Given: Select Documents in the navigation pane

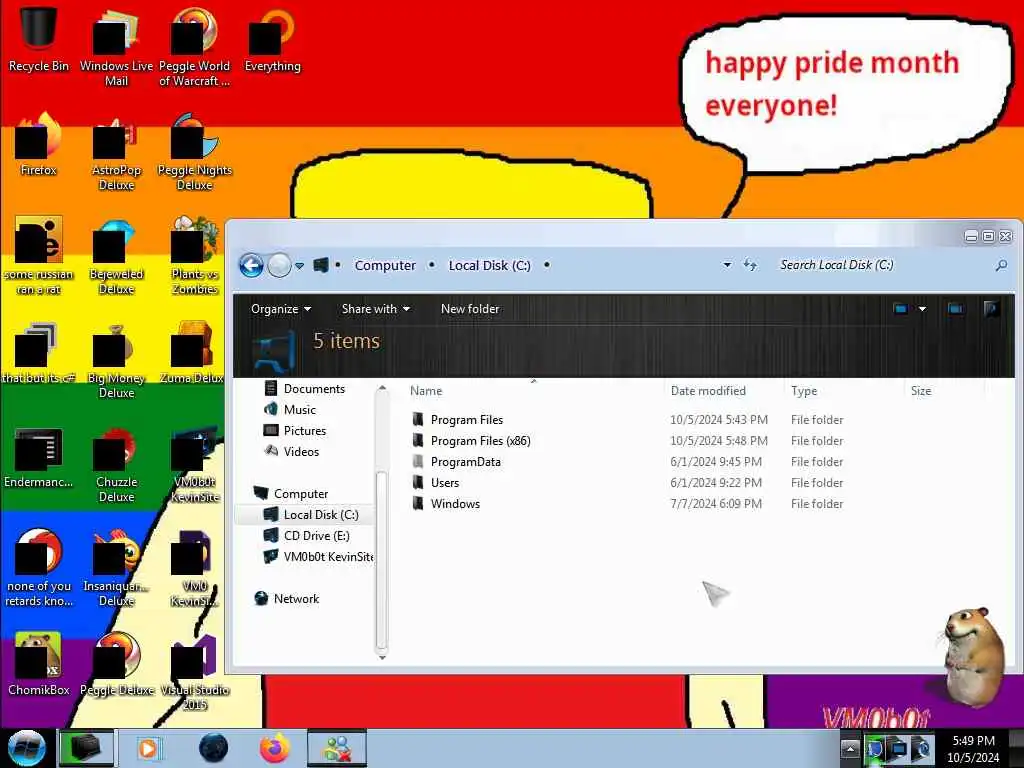Looking at the screenshot, I should 304,389.
